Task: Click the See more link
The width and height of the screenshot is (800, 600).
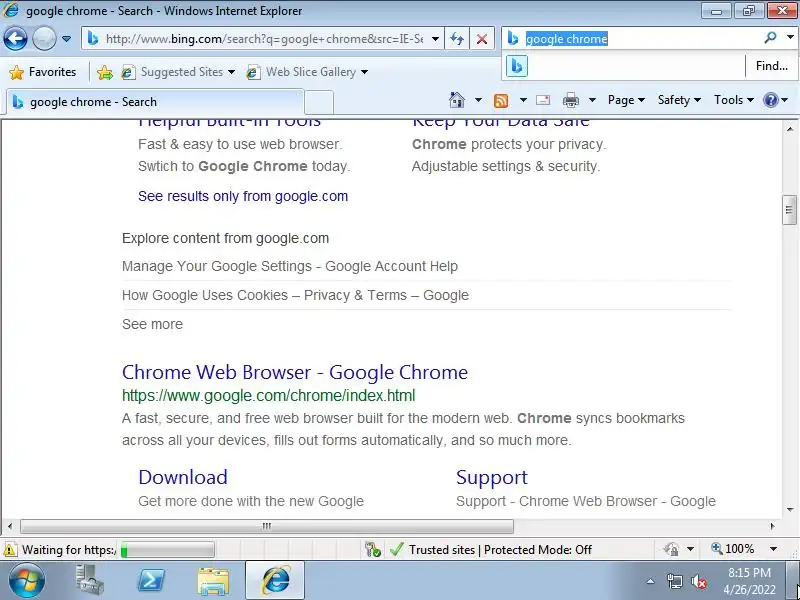Action: pyautogui.click(x=152, y=324)
